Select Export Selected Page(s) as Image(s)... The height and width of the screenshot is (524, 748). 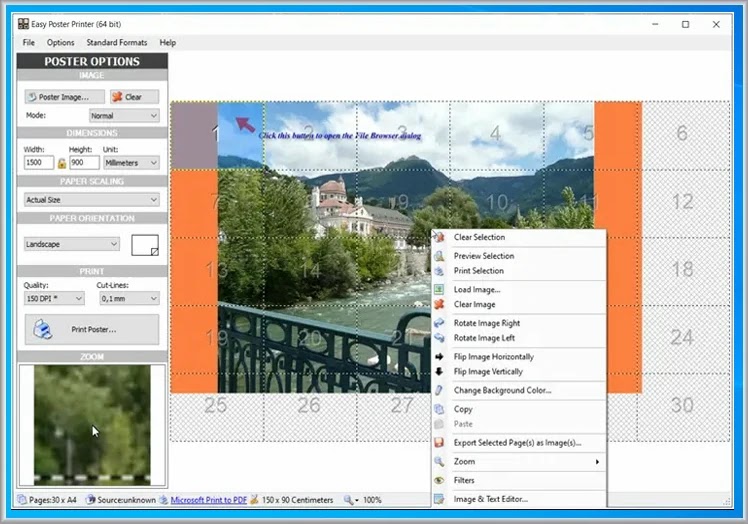click(x=519, y=443)
